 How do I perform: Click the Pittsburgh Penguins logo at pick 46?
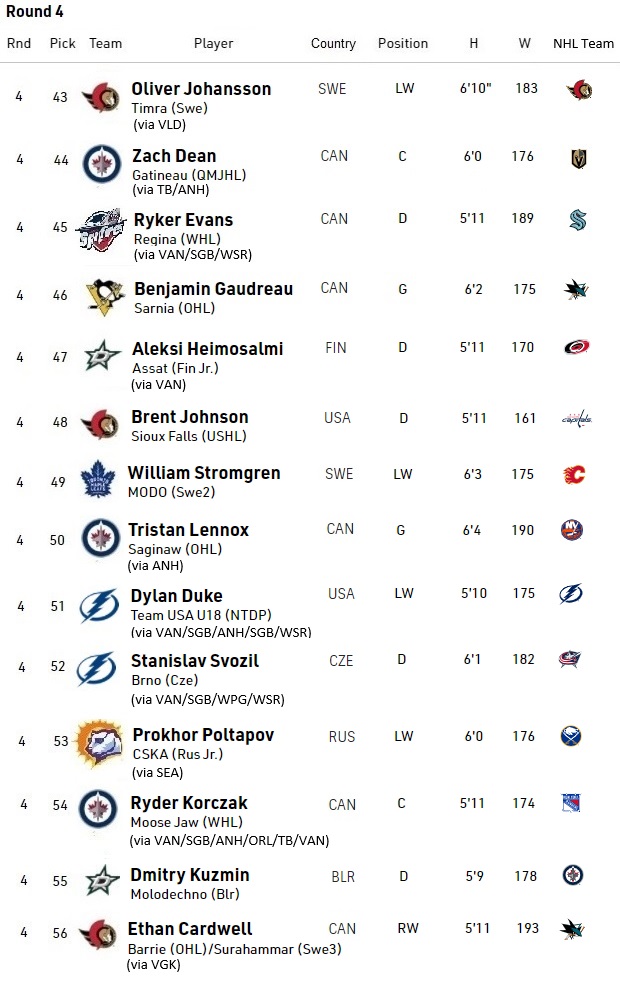[104, 296]
